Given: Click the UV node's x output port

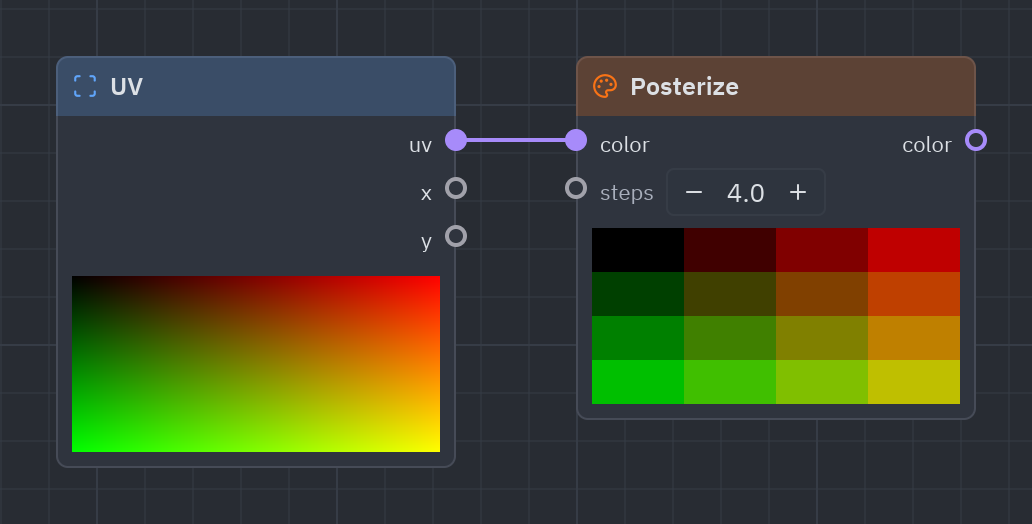Looking at the screenshot, I should 456,188.
